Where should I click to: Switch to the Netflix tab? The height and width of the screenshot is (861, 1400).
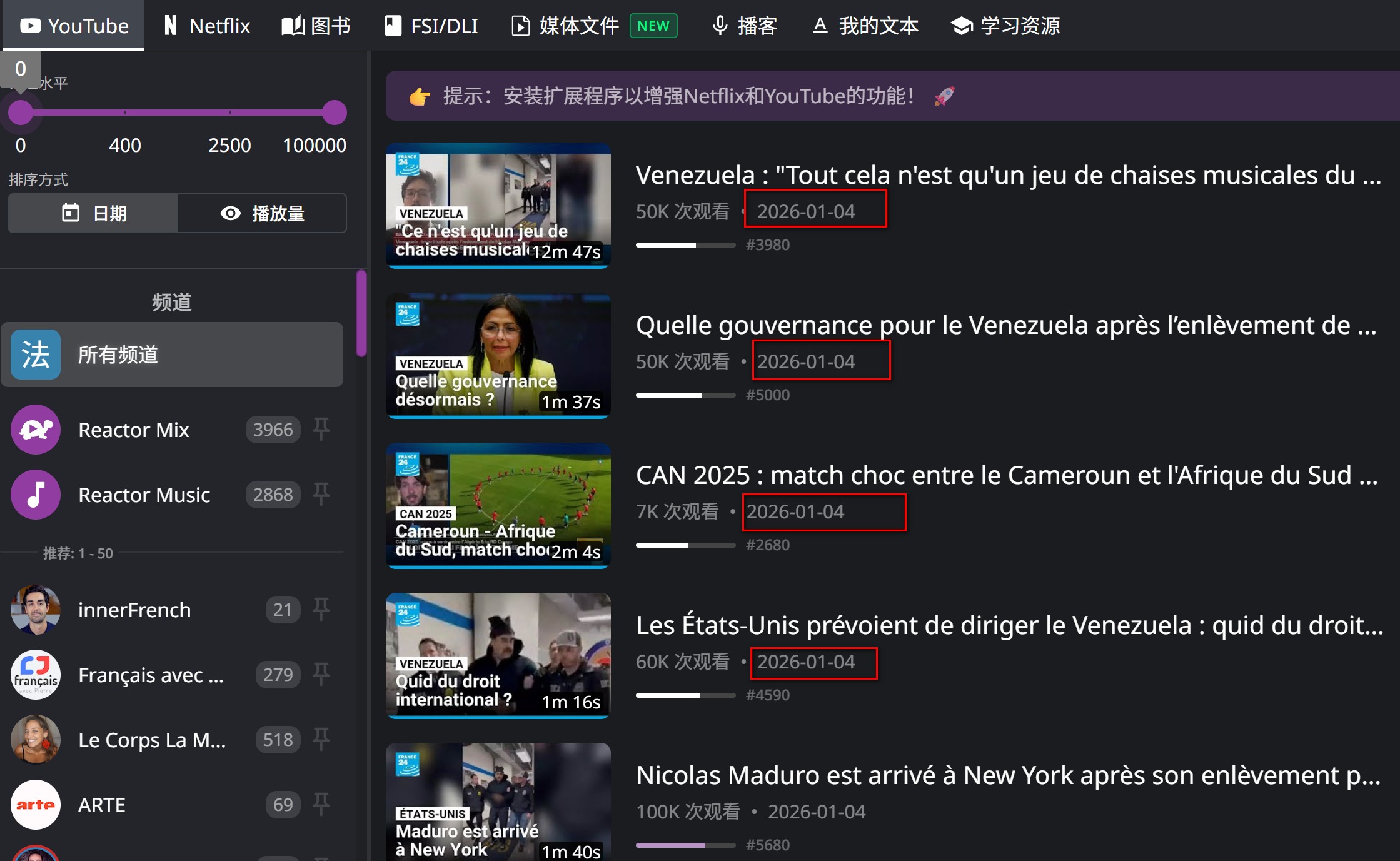tap(207, 26)
